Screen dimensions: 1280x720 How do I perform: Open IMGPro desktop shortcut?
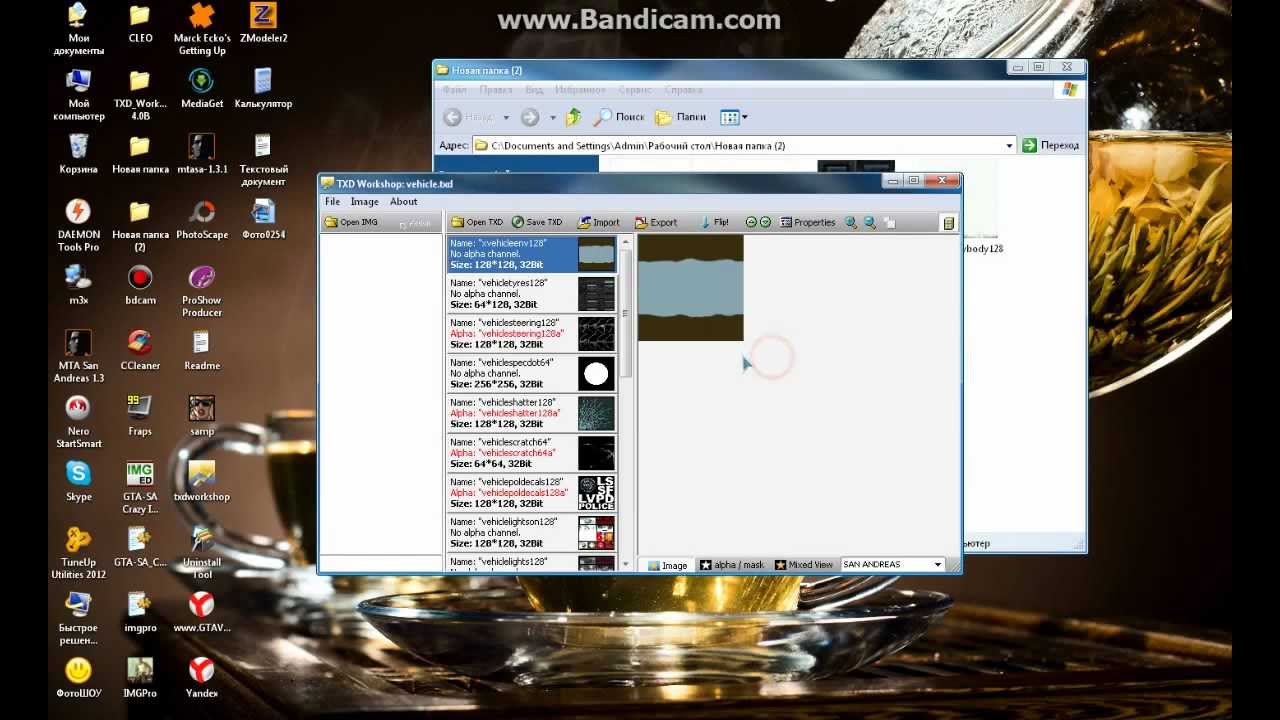coord(140,678)
